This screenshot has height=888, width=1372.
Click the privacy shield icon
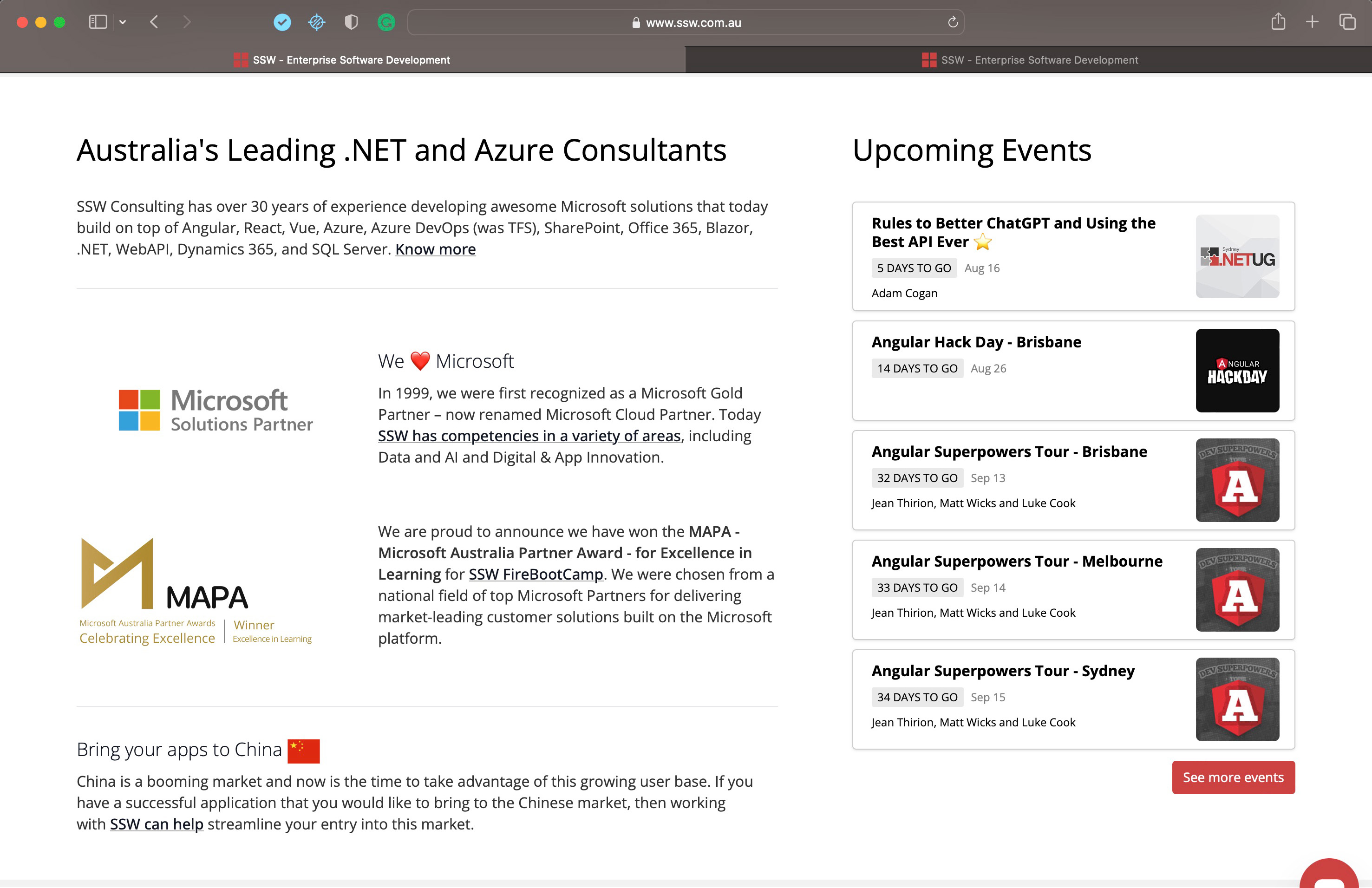351,22
